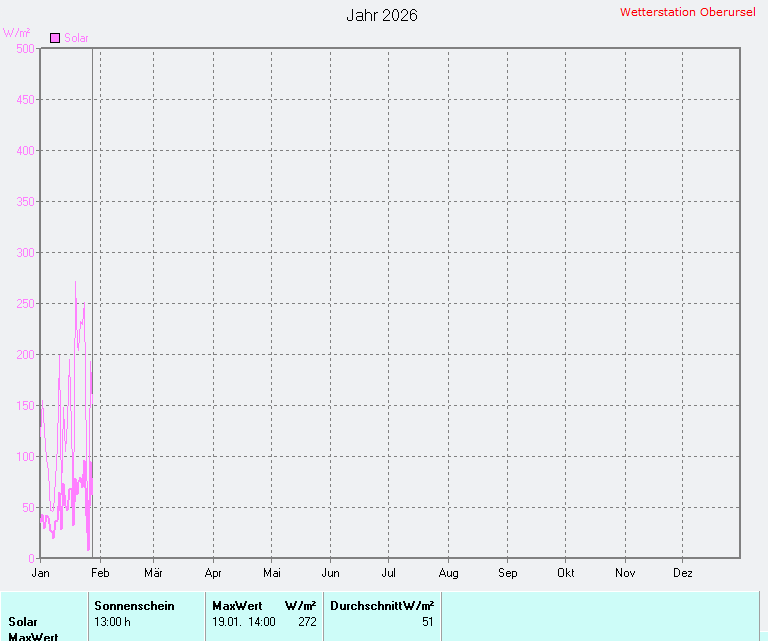
Task: Select the 19.01. 14:00 max date cell
Action: 244,622
